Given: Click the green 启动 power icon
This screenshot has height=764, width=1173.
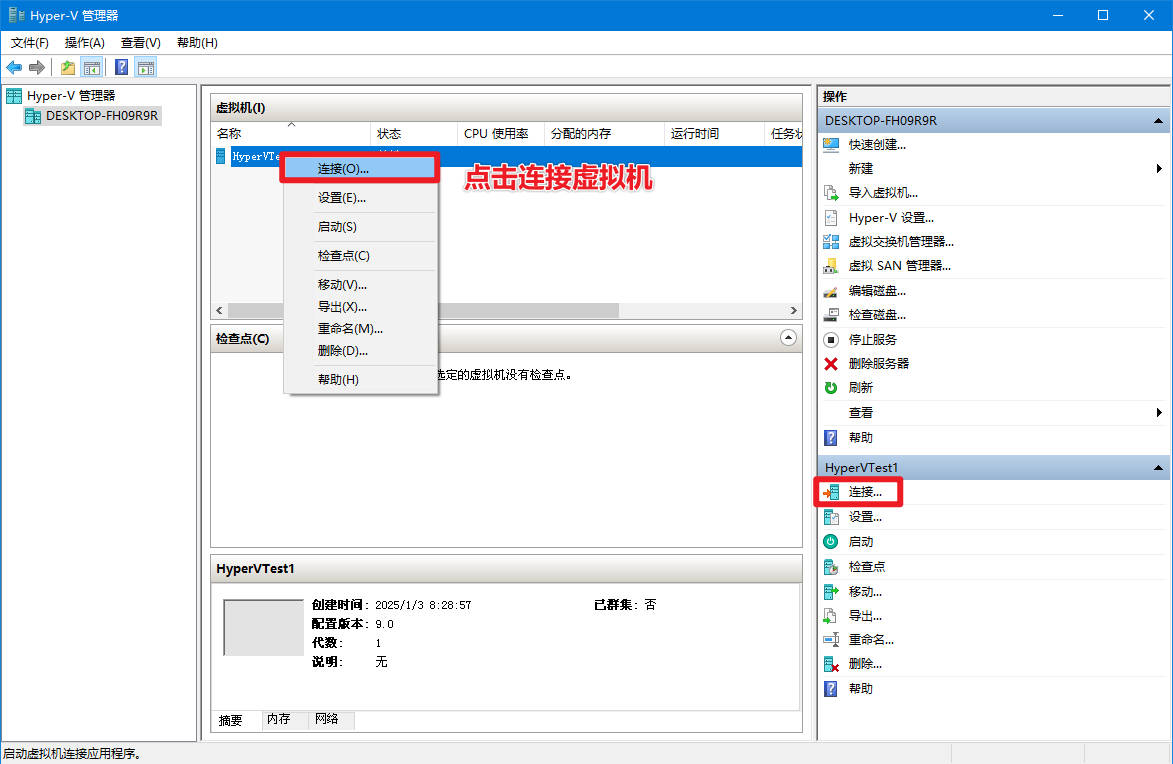Looking at the screenshot, I should tap(830, 542).
